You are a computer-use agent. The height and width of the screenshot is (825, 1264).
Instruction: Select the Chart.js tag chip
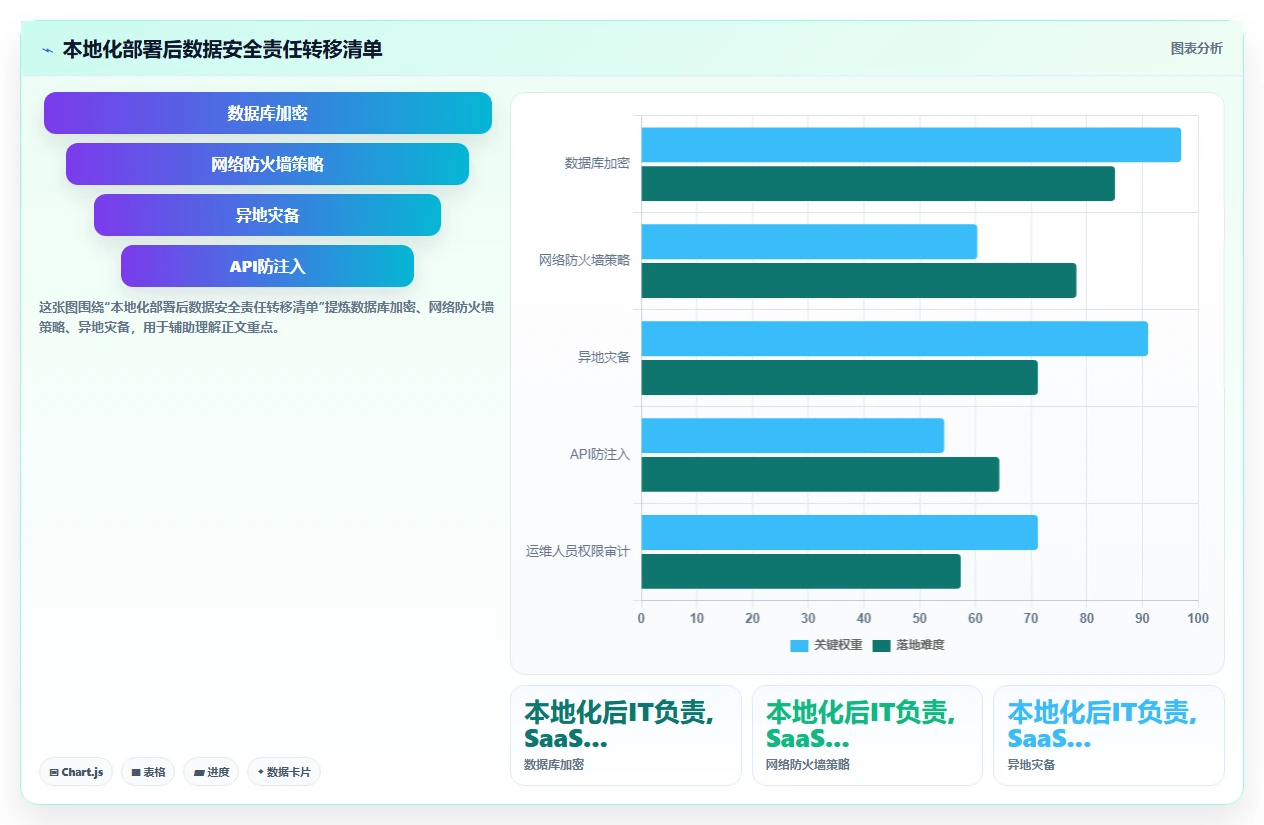tap(76, 772)
